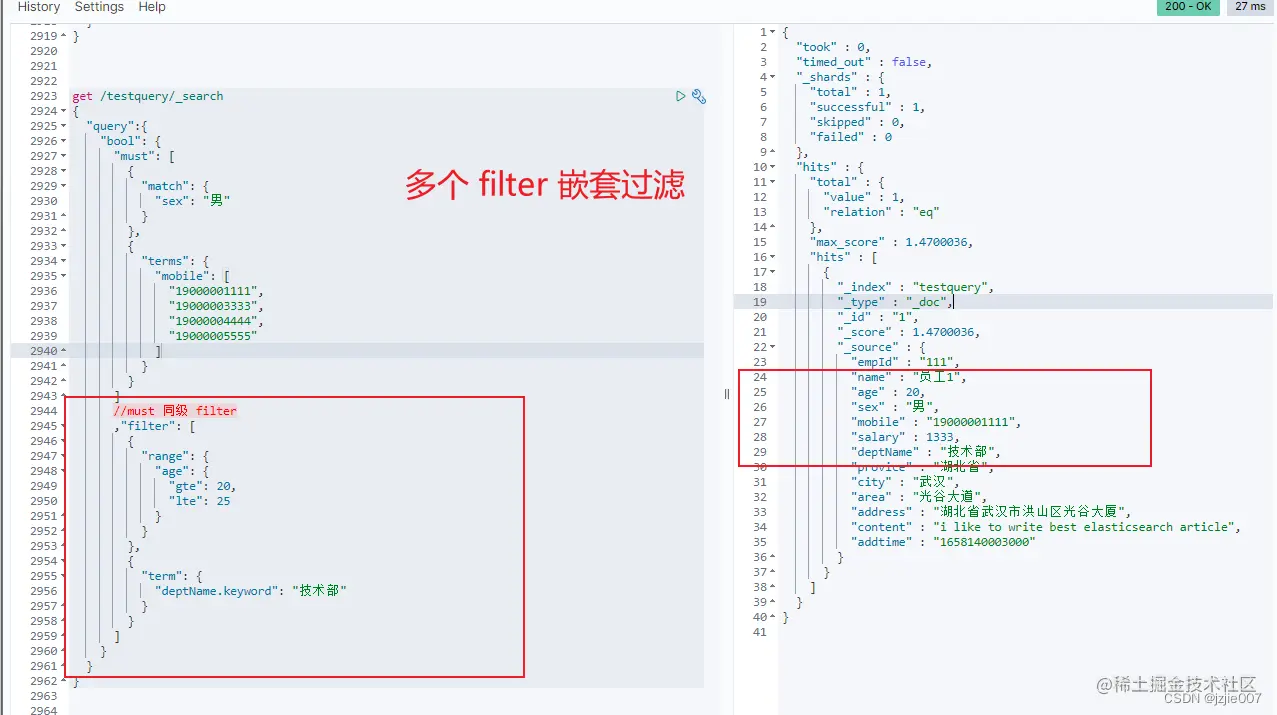Viewport: 1277px width, 715px height.
Task: Click the panel splitter handle between editor and response
Action: click(726, 394)
